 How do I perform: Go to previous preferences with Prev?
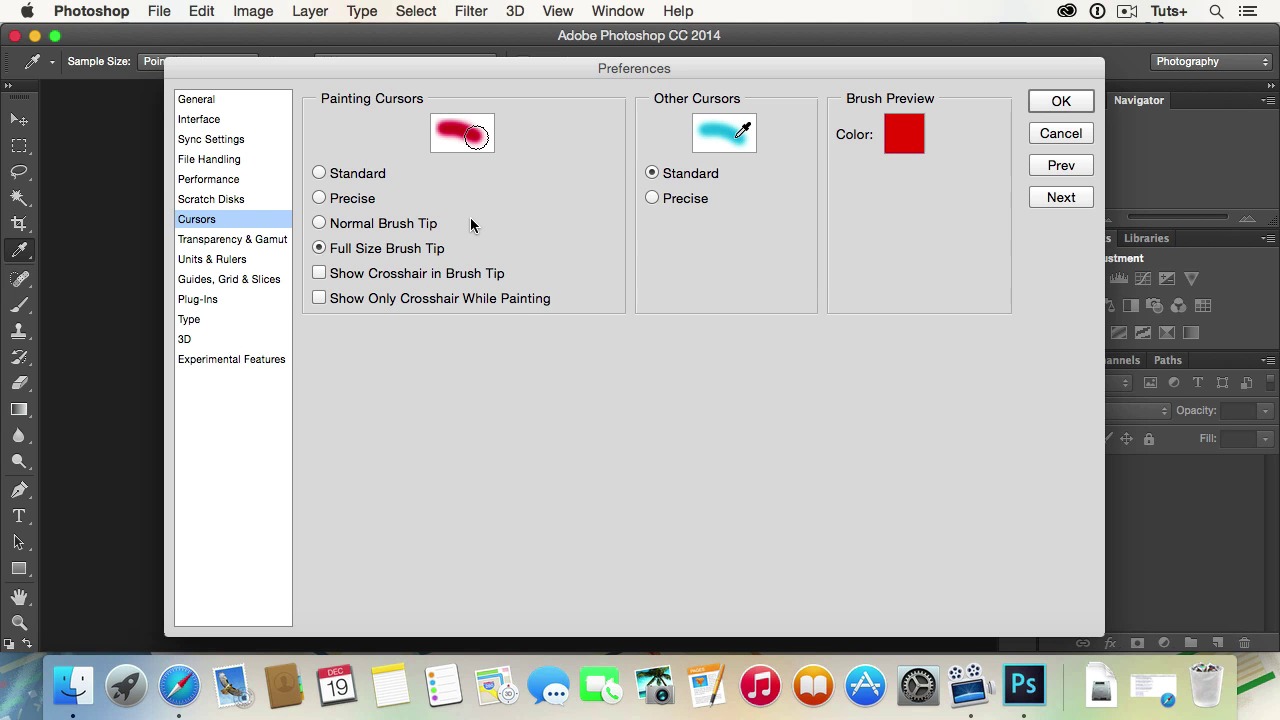pos(1061,165)
